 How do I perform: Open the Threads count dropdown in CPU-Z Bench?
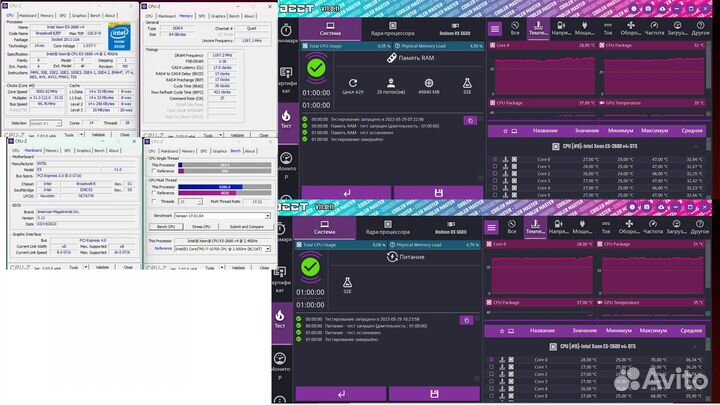(x=190, y=202)
